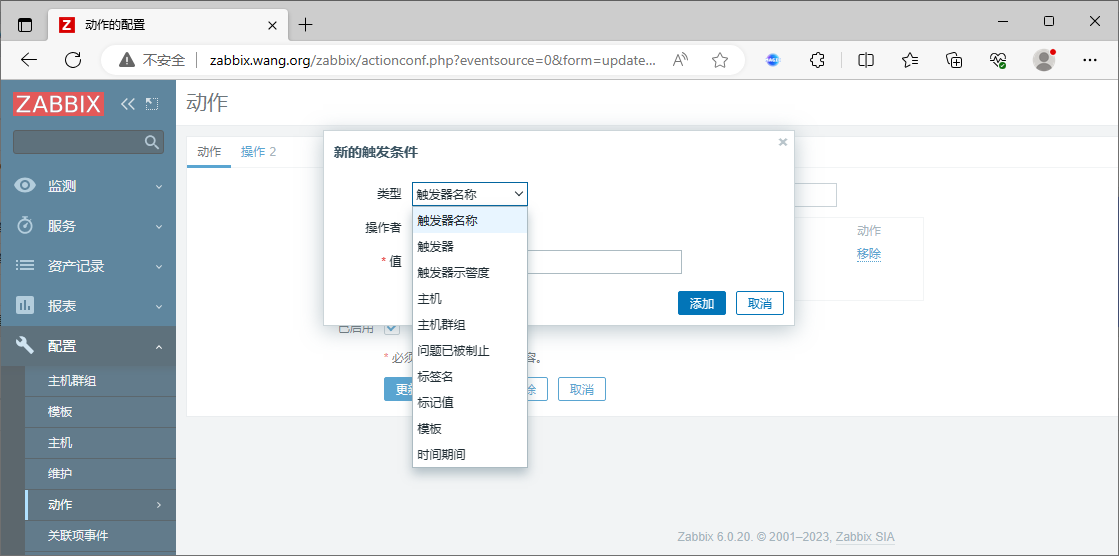Click the monitoring eye icon

pyautogui.click(x=25, y=186)
